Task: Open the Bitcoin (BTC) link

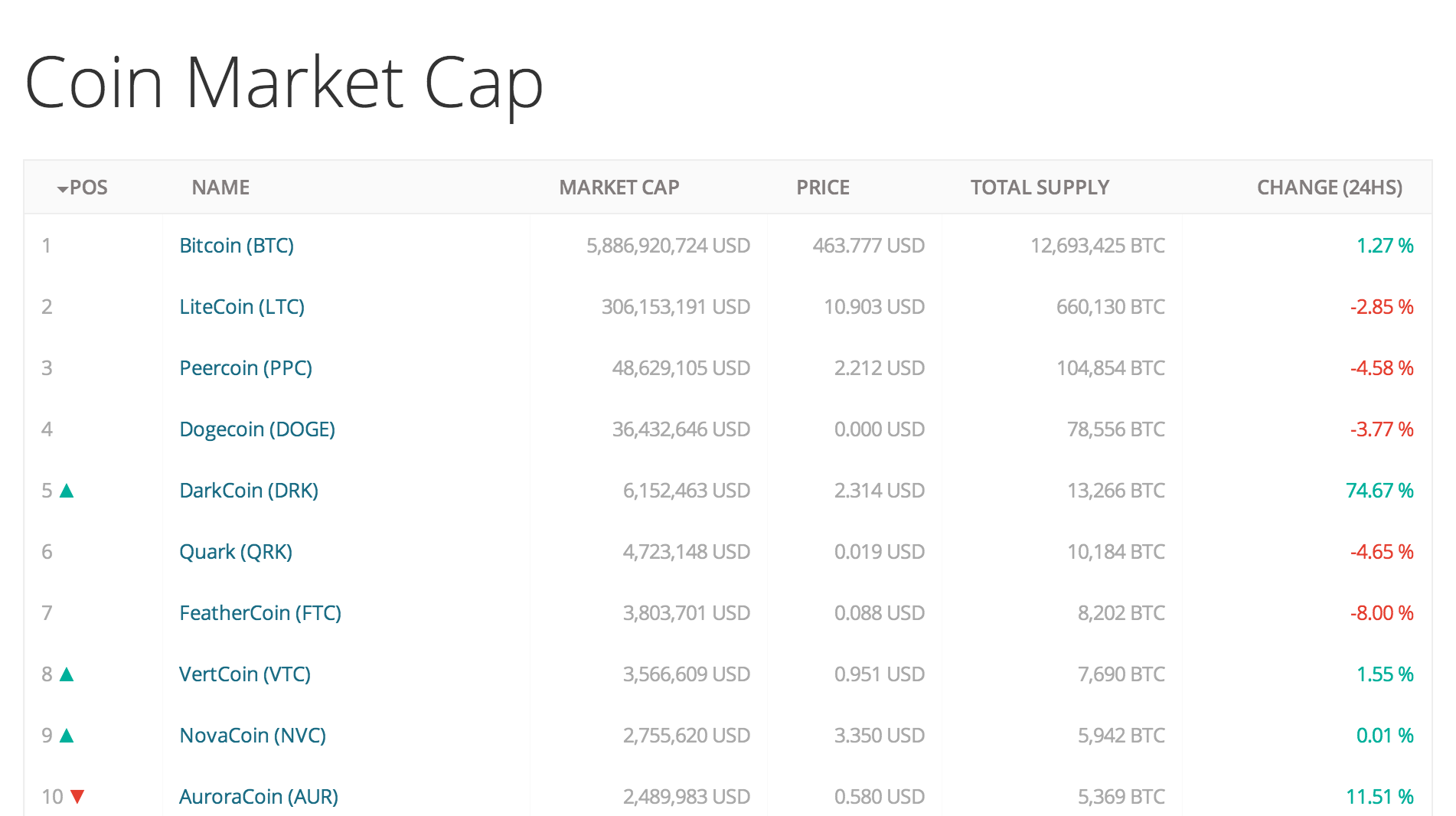Action: tap(237, 246)
